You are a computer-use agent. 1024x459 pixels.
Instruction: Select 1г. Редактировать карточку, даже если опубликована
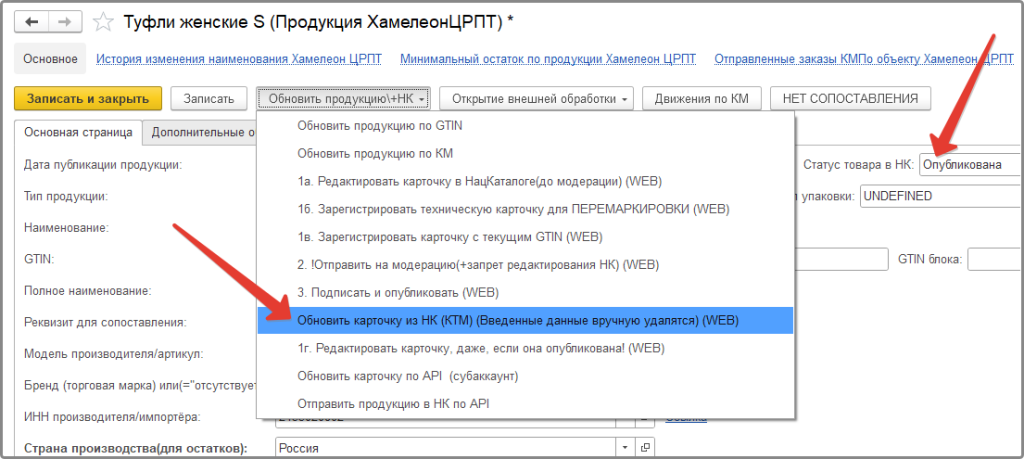click(x=525, y=349)
